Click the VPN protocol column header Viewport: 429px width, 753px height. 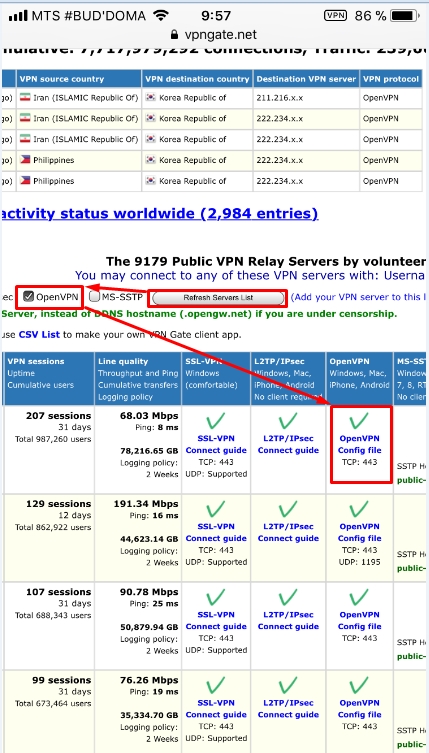(391, 79)
